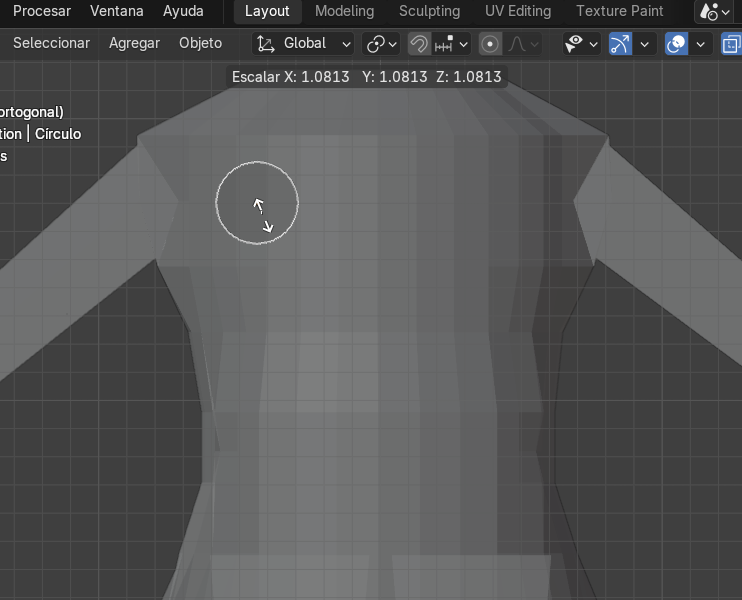Click the X-ray toggle icon
Image resolution: width=742 pixels, height=600 pixels.
click(731, 44)
